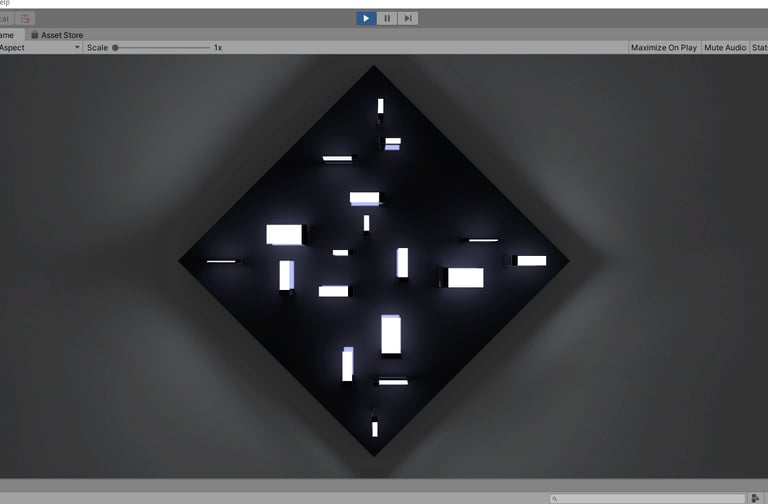Toggle Maximize On Play

tap(664, 48)
